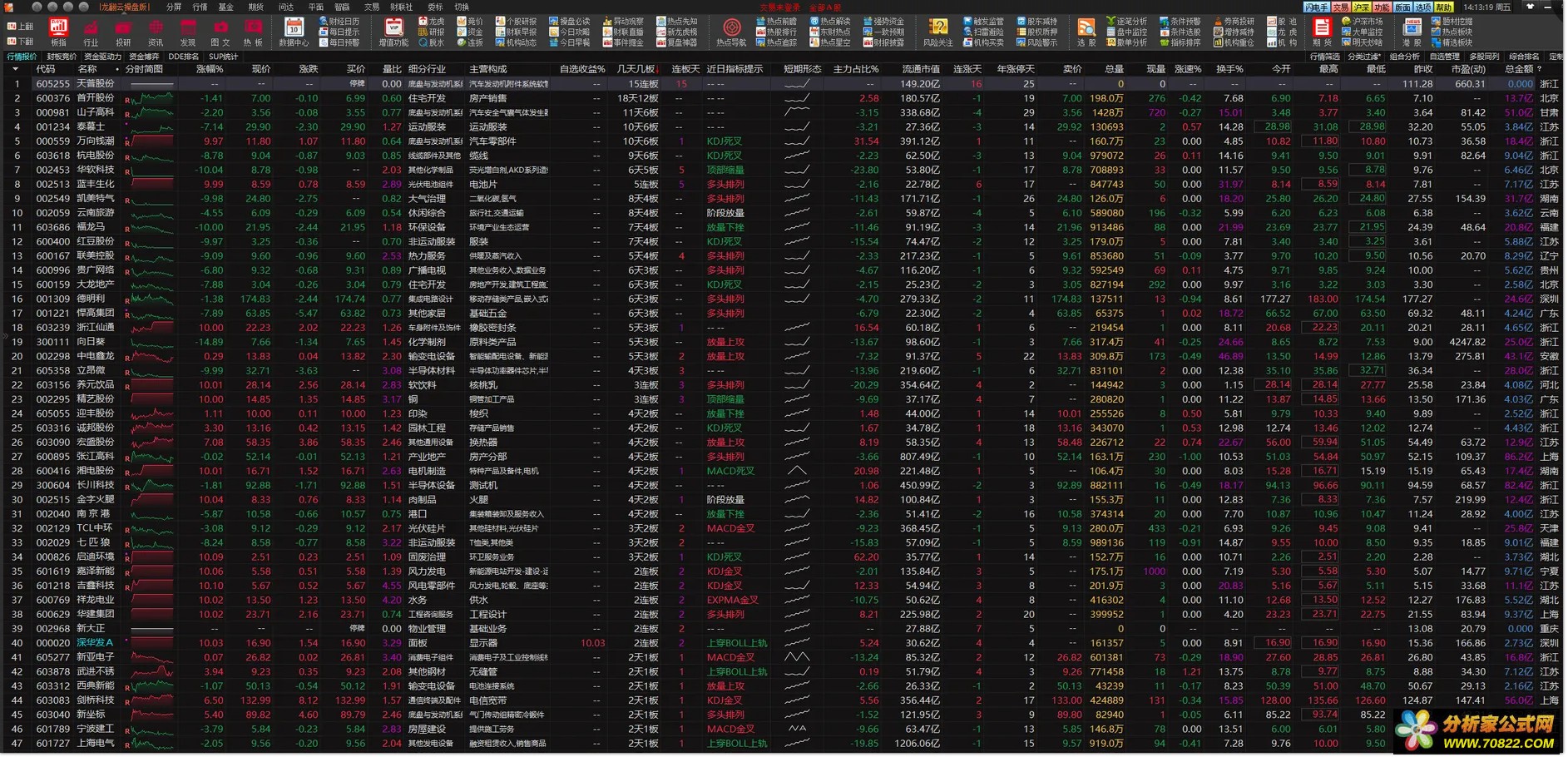This screenshot has width=1568, height=757.
Task: Open the 港股 Hong Kong stocks icon
Action: point(1412,32)
